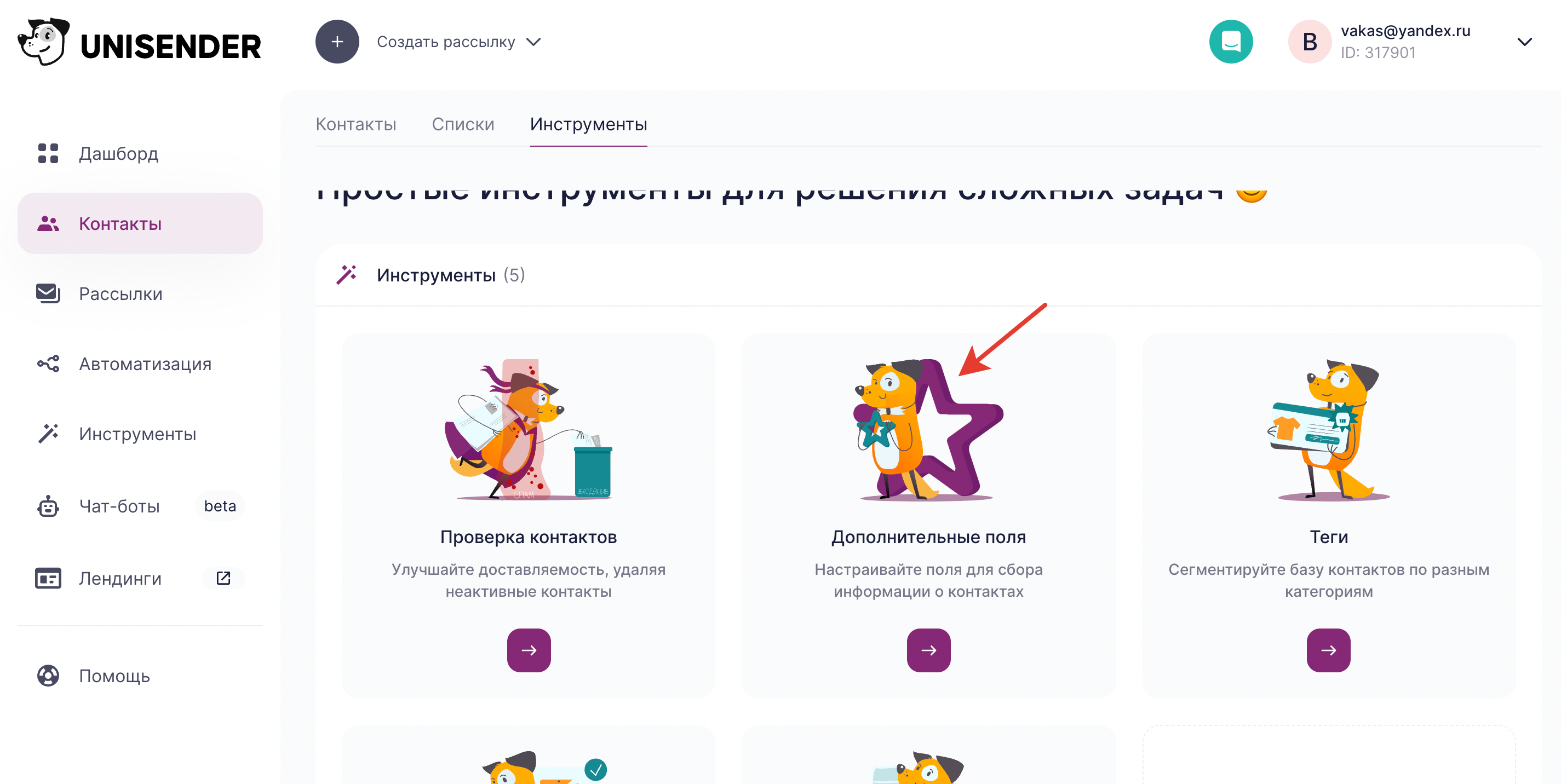
Task: Open the teal chat support icon
Action: point(1230,41)
